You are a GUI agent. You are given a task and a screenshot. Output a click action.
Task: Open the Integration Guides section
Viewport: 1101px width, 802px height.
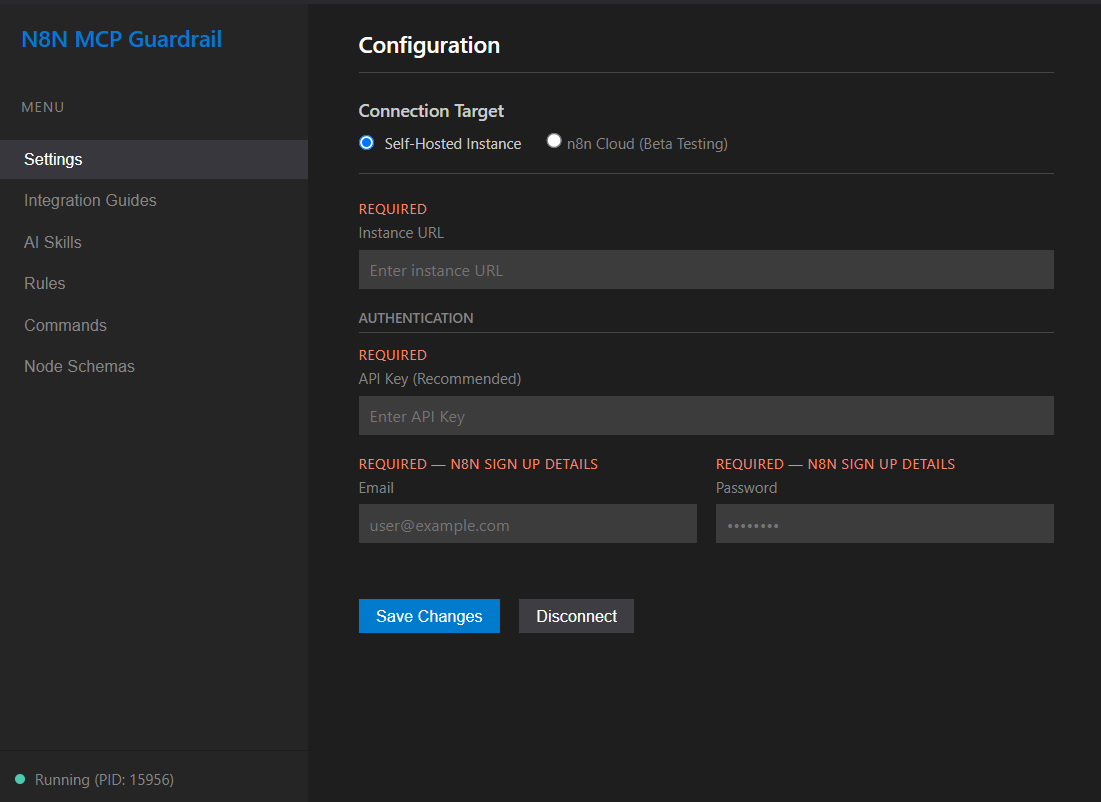click(x=90, y=200)
